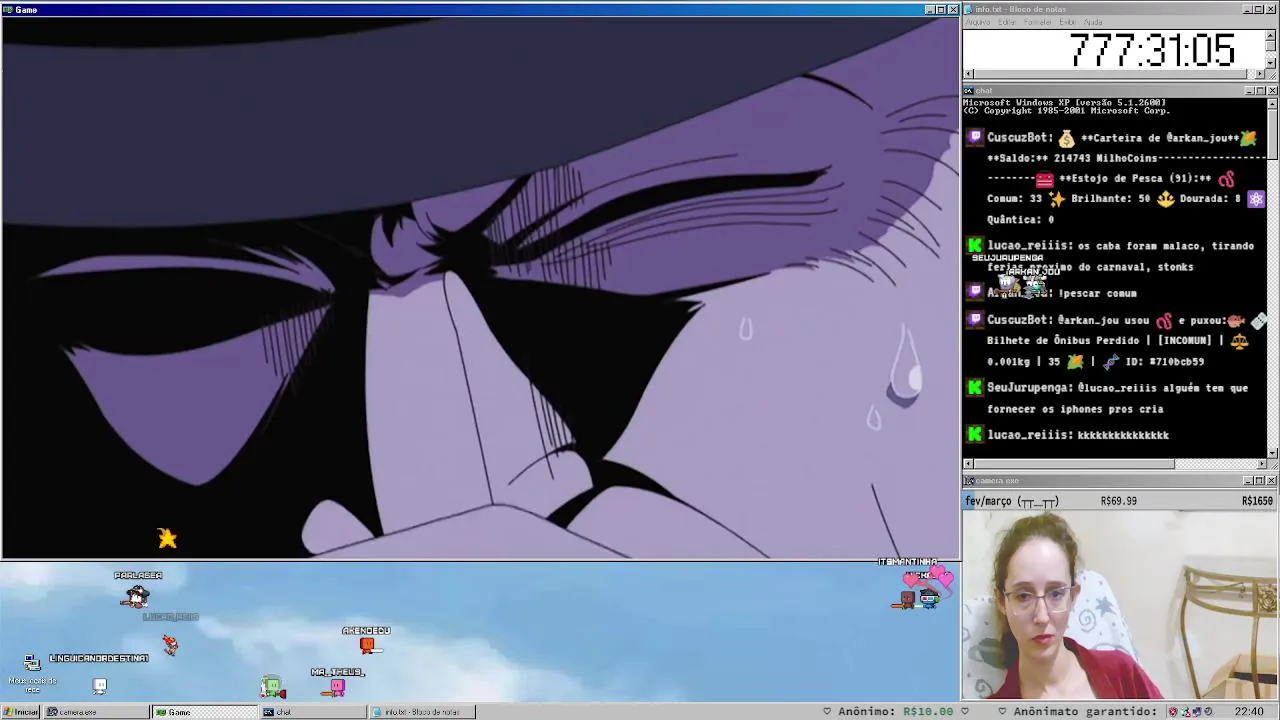Click the 777:31:05 timer text in Notepad
This screenshot has width=1280, height=720.
click(x=1152, y=50)
